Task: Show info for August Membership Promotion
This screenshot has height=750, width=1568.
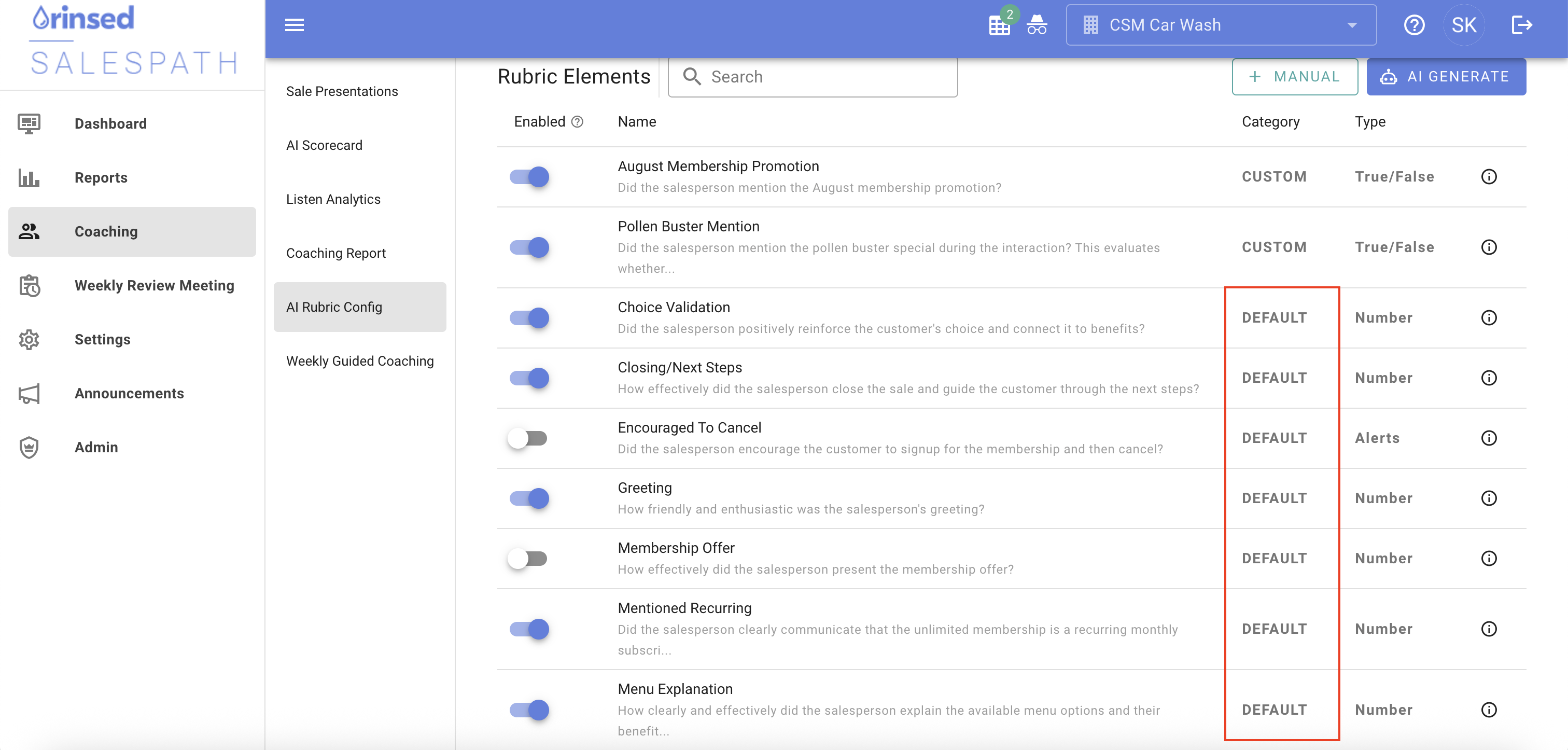Action: (x=1489, y=176)
